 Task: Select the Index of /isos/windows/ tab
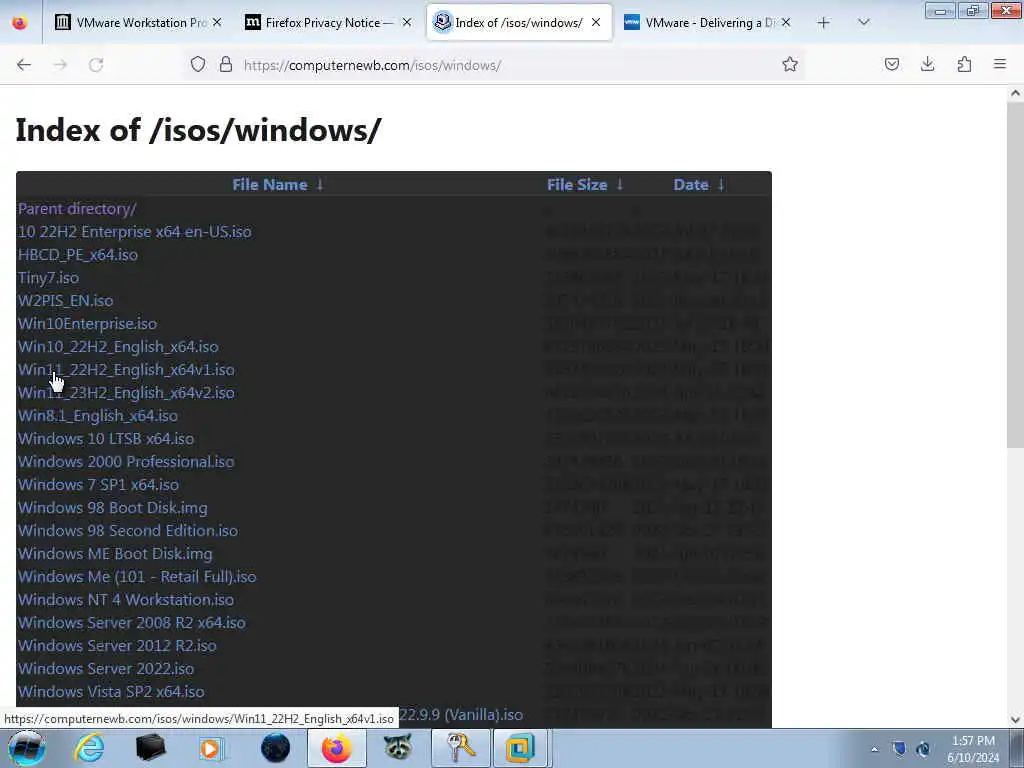pos(519,23)
